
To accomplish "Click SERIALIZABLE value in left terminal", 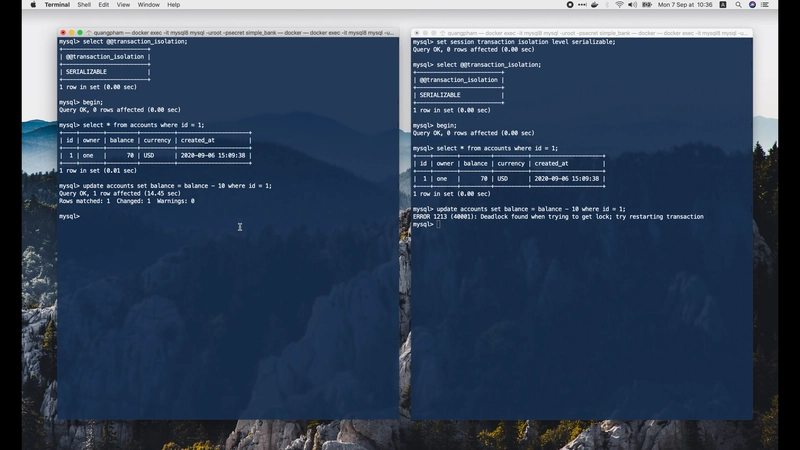I will pyautogui.click(x=86, y=72).
